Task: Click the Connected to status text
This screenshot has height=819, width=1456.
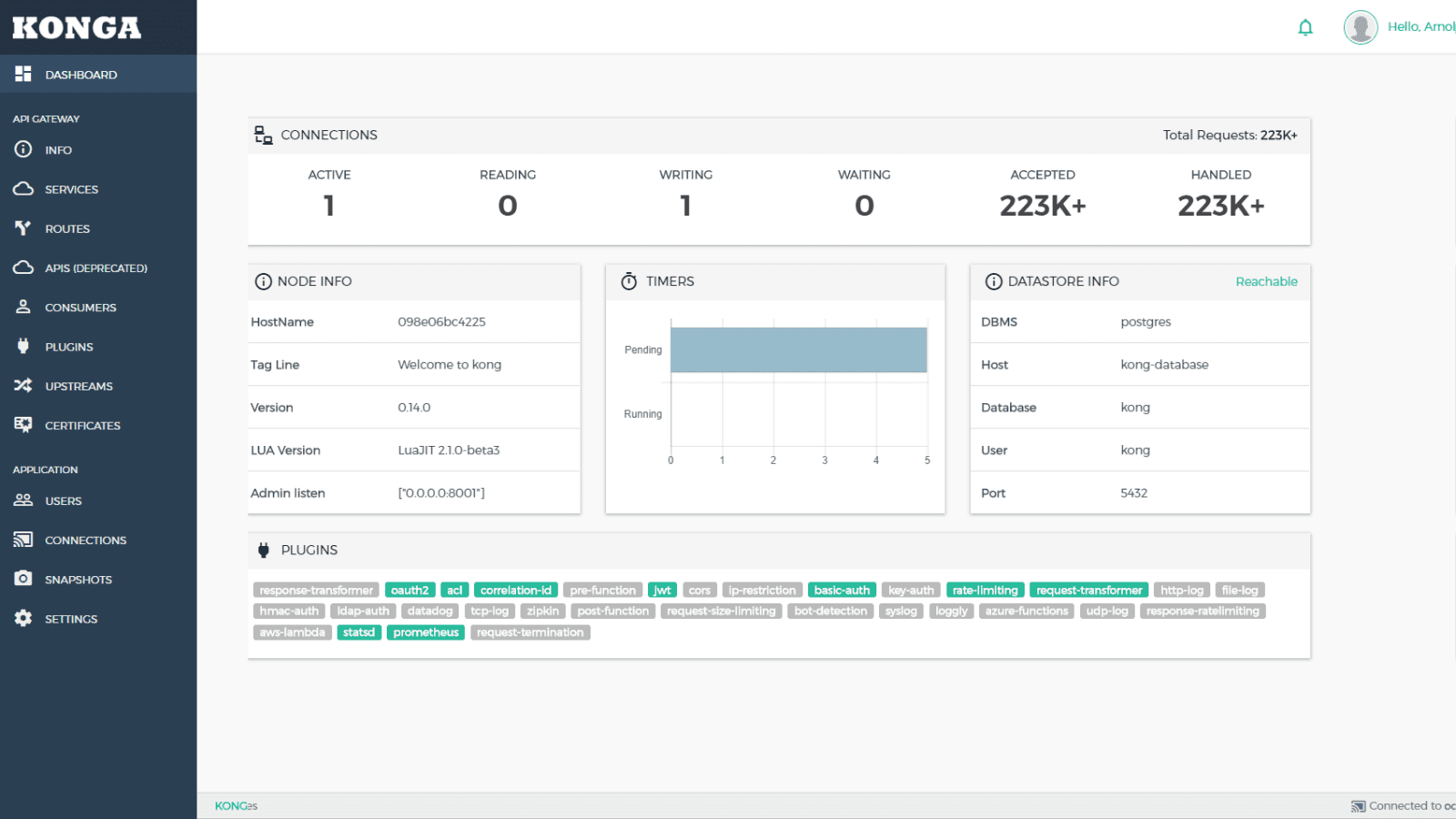Action: (1411, 805)
